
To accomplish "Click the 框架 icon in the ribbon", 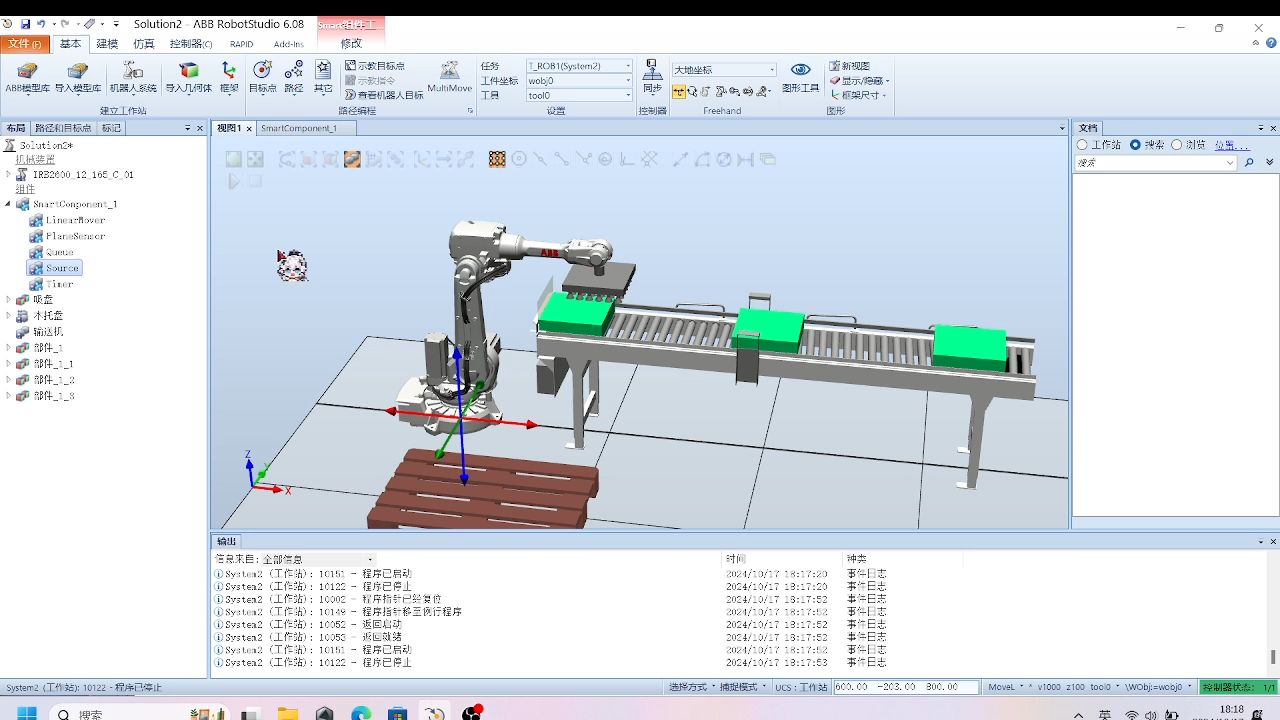I will (x=227, y=76).
